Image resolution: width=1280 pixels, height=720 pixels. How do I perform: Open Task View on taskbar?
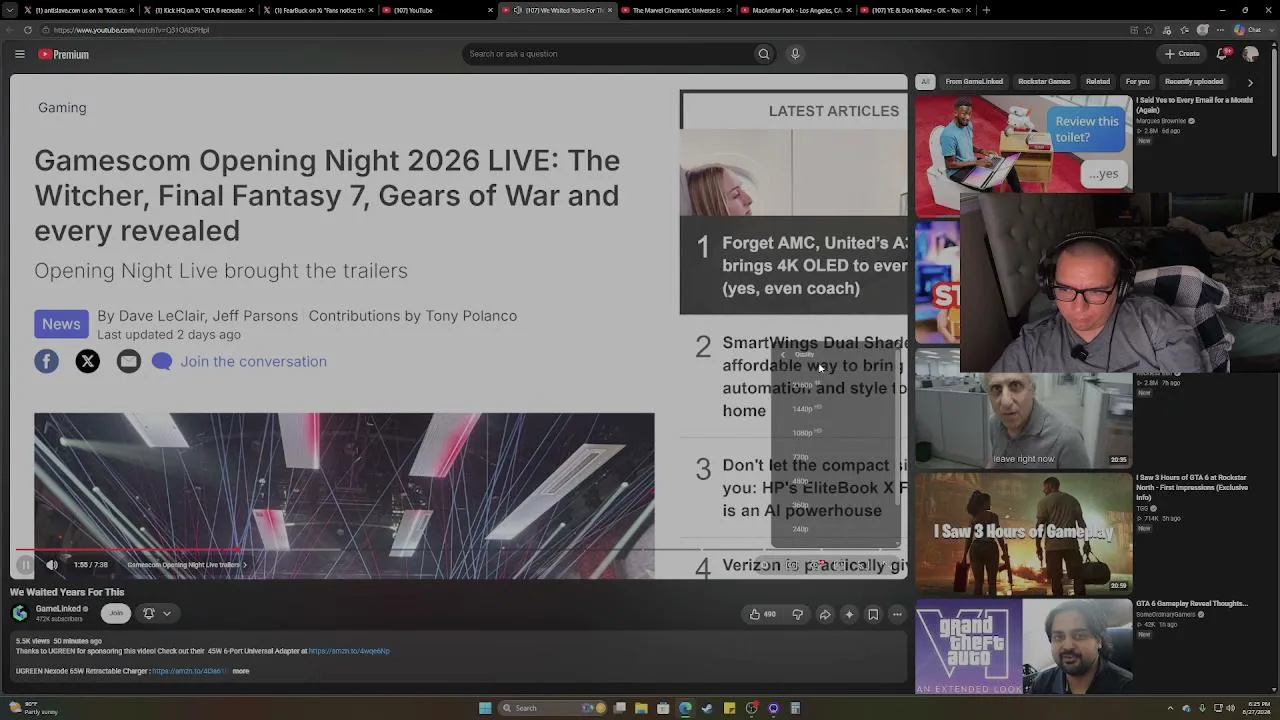coord(620,708)
